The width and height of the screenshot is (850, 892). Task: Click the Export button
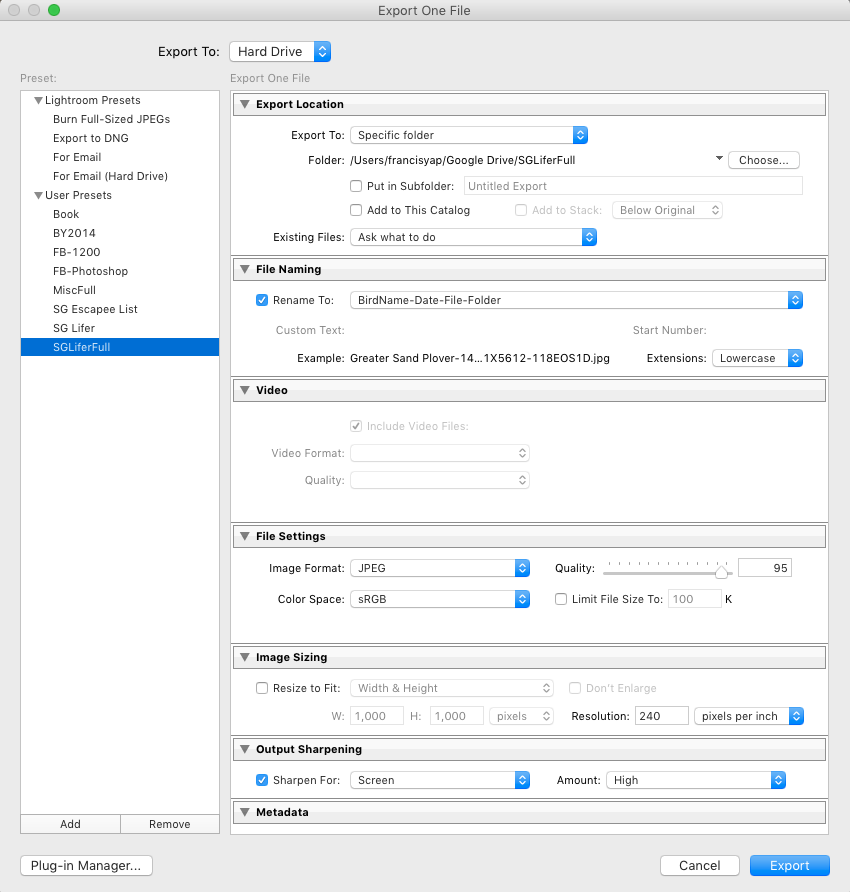tap(789, 865)
